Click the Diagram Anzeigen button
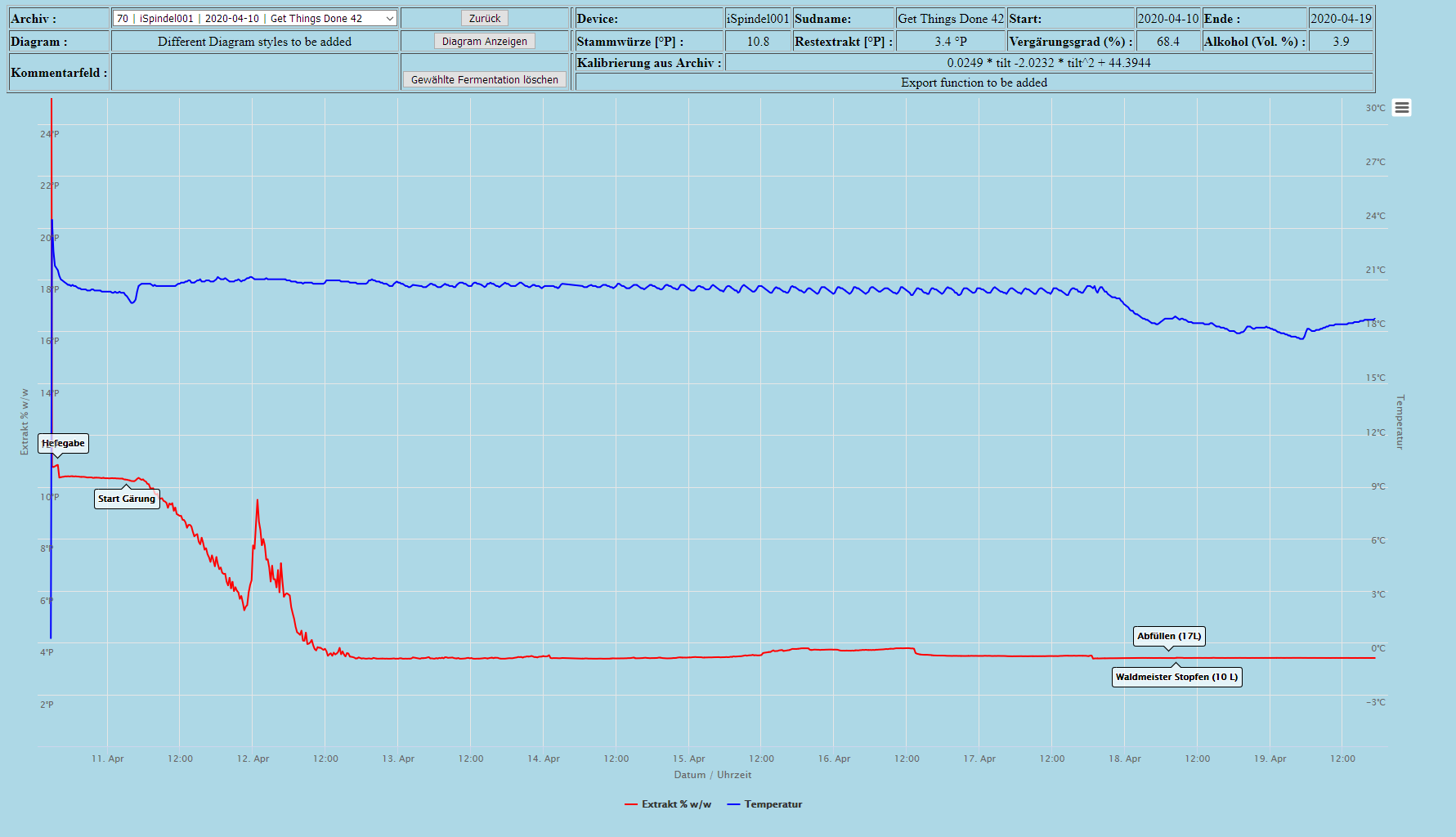Image resolution: width=1456 pixels, height=837 pixels. pos(485,42)
